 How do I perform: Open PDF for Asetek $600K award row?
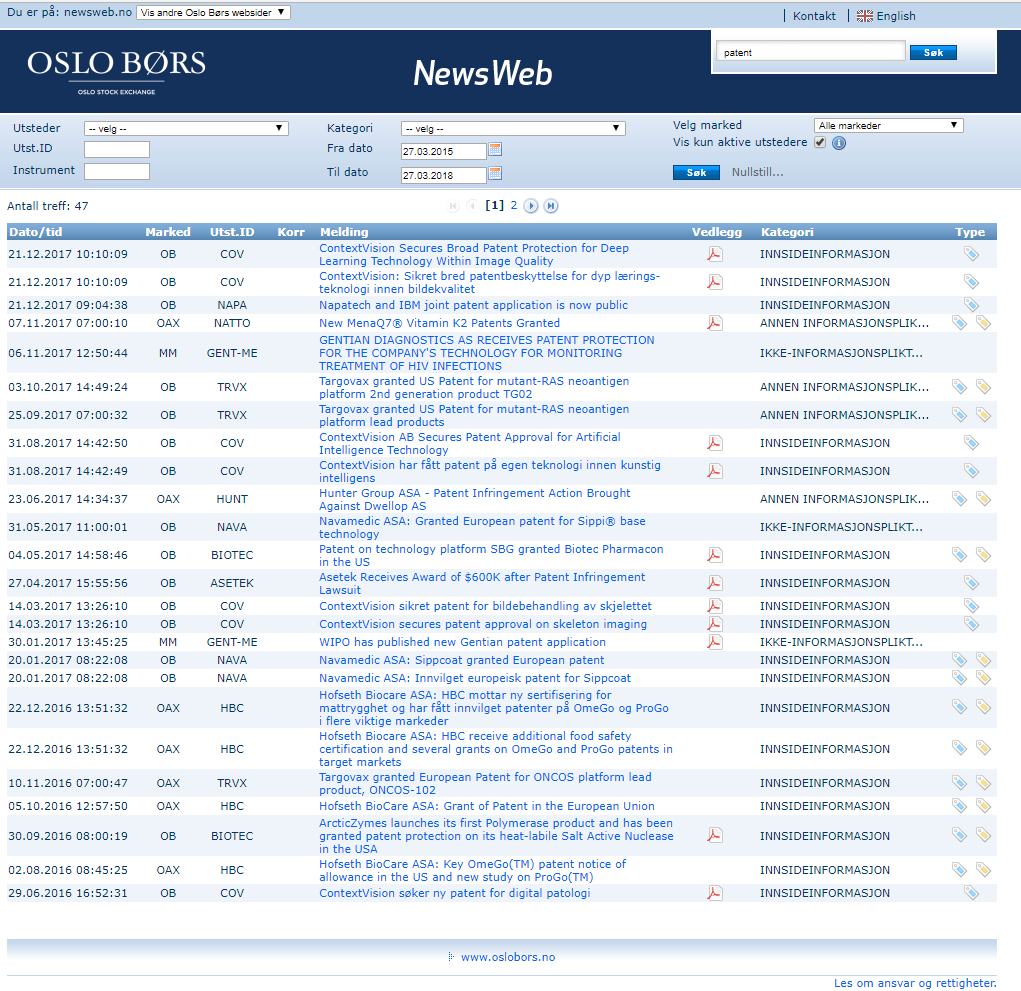pos(715,583)
